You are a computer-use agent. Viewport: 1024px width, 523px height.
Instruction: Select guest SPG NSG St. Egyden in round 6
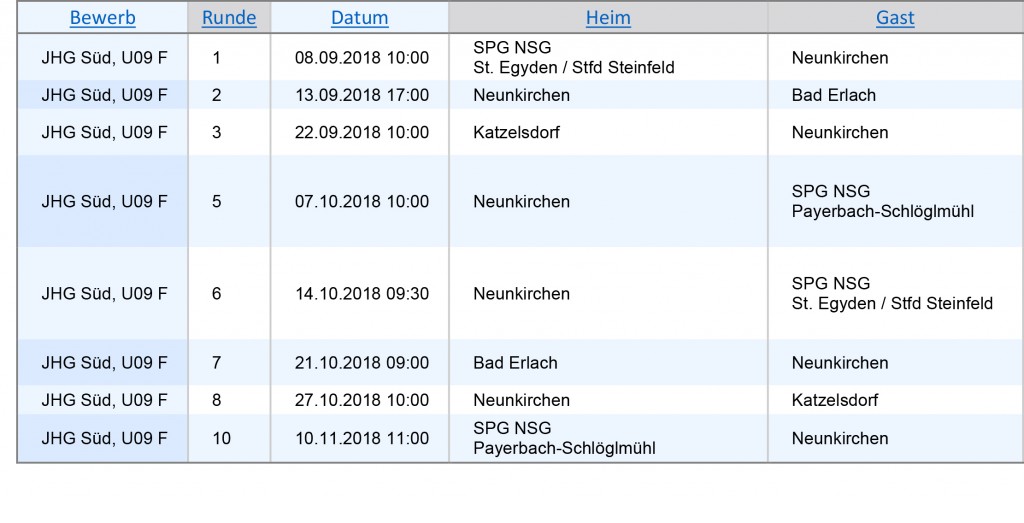coord(892,293)
